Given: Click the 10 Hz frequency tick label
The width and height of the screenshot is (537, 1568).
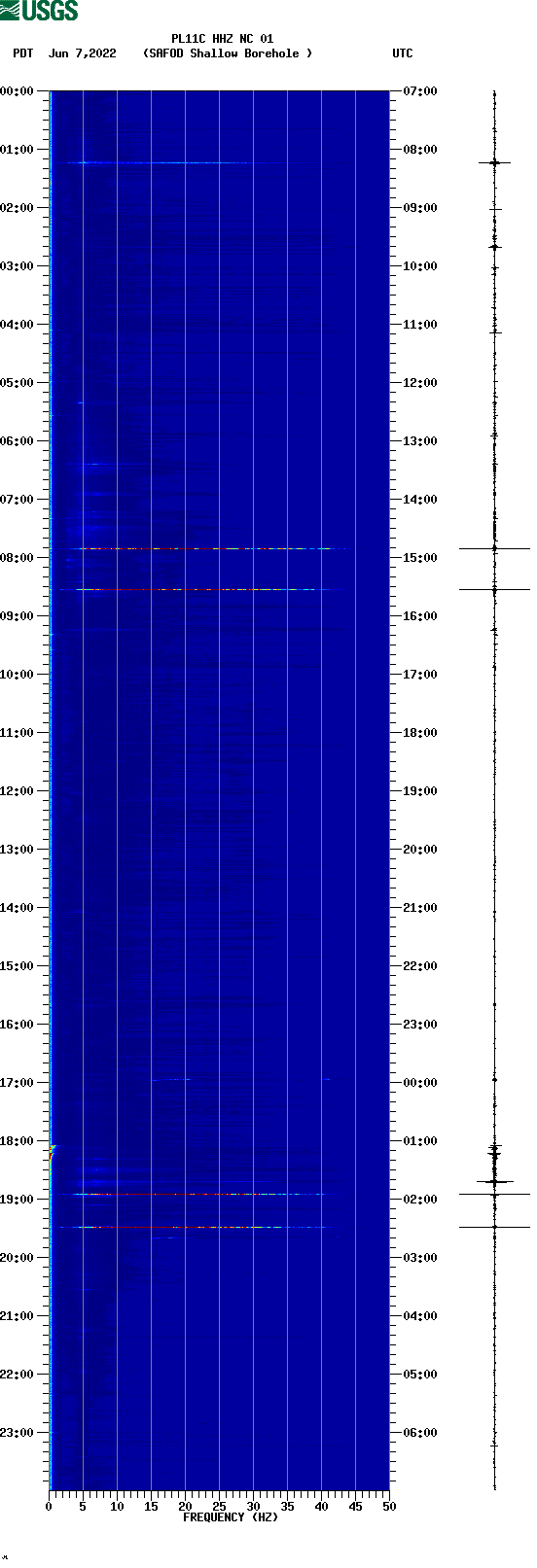Looking at the screenshot, I should coord(117,1507).
